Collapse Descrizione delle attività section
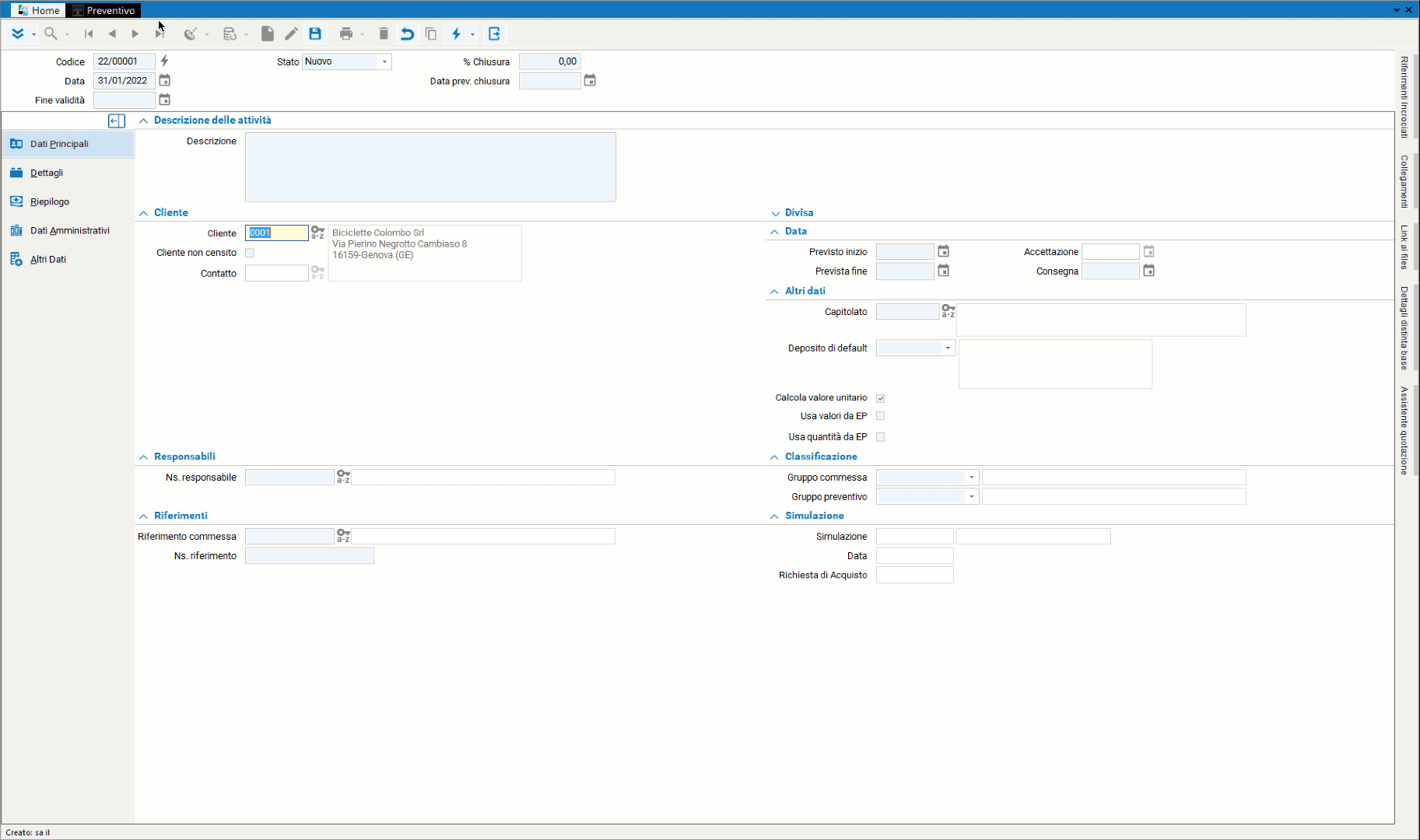 tap(143, 121)
